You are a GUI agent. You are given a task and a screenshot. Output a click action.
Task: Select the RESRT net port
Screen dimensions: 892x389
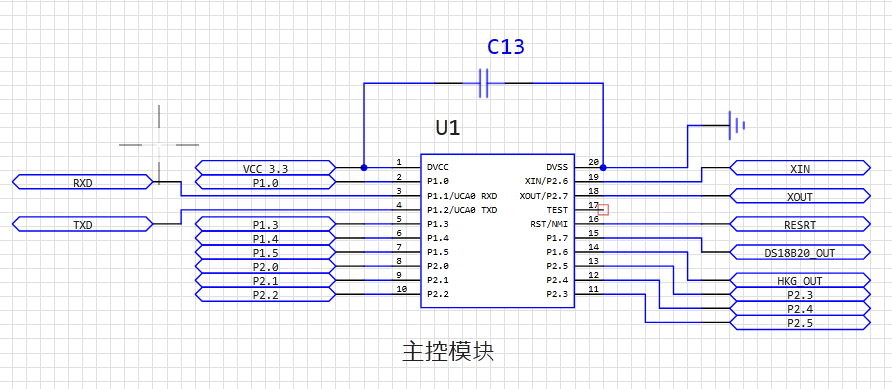(x=800, y=224)
